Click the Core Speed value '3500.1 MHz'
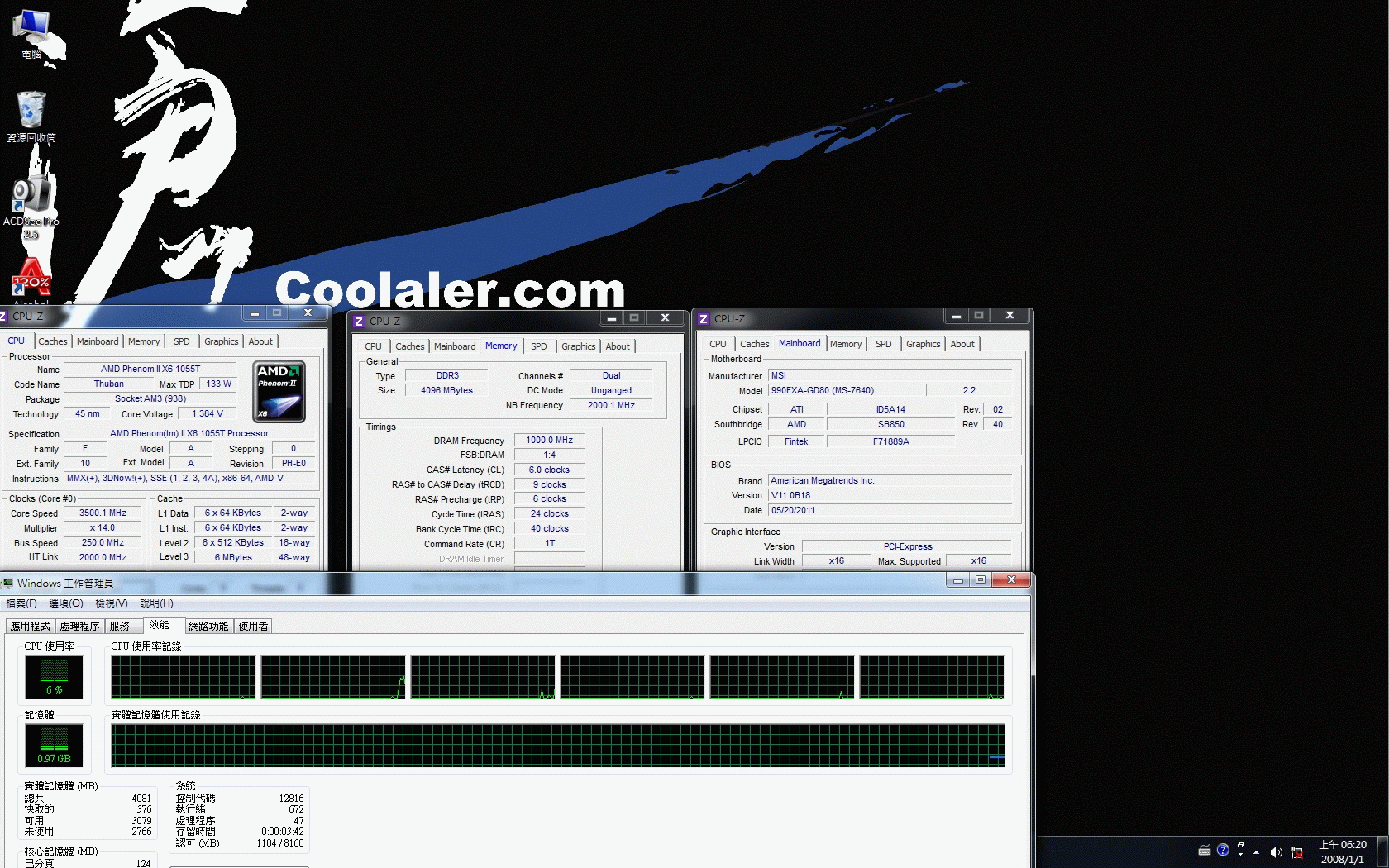The image size is (1389, 868). click(x=103, y=513)
